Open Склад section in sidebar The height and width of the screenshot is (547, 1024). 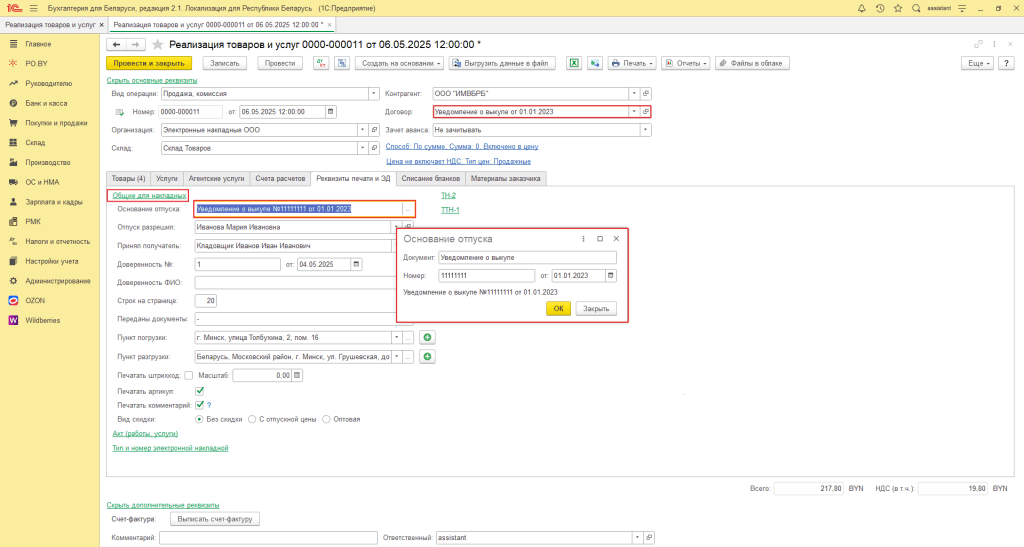35,142
